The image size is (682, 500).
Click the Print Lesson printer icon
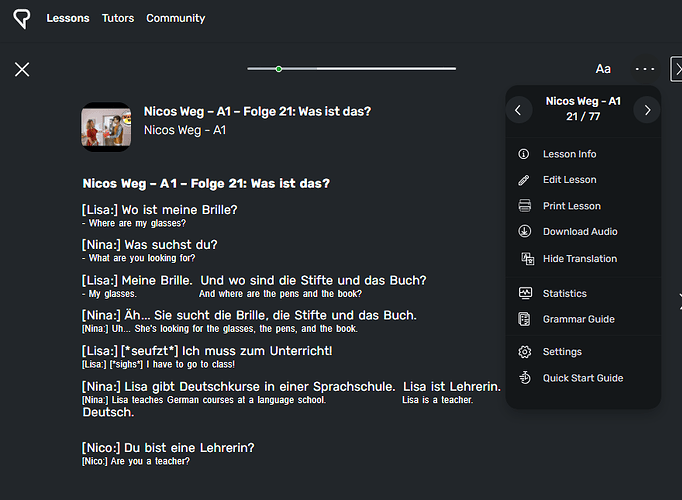point(525,206)
